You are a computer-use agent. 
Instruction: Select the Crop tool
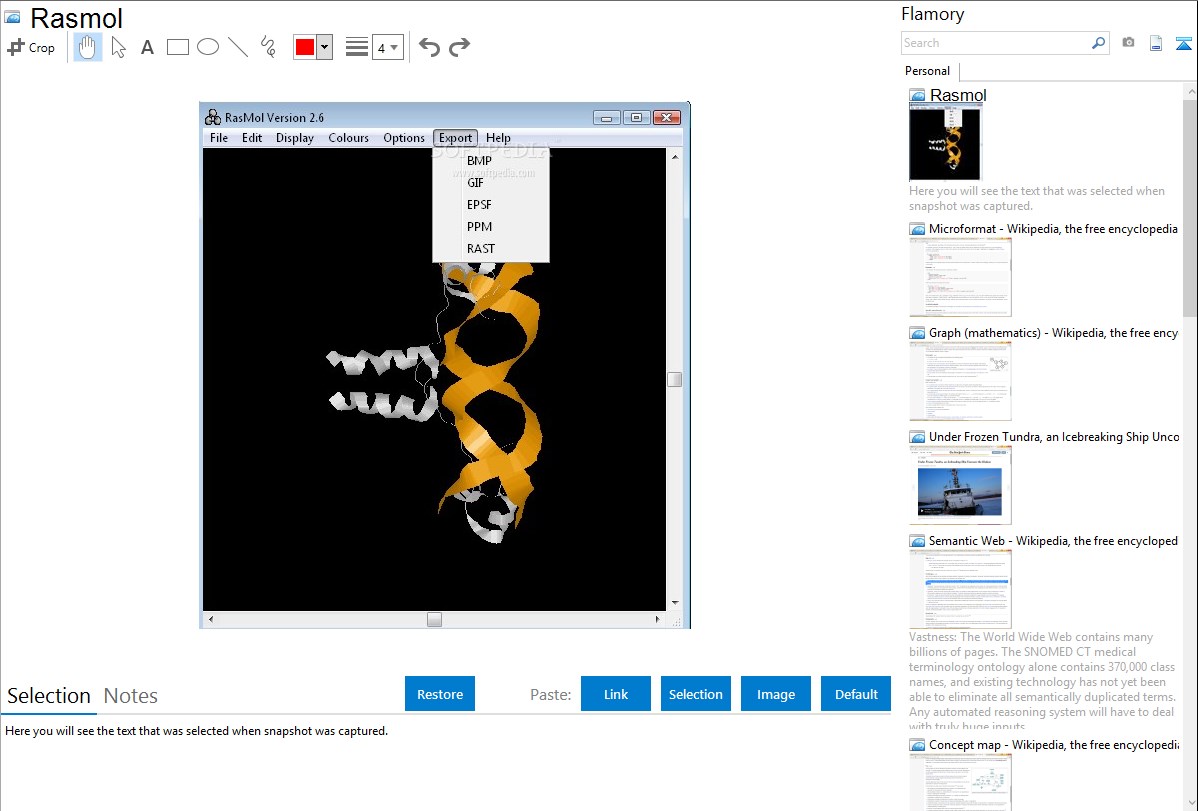click(x=31, y=47)
